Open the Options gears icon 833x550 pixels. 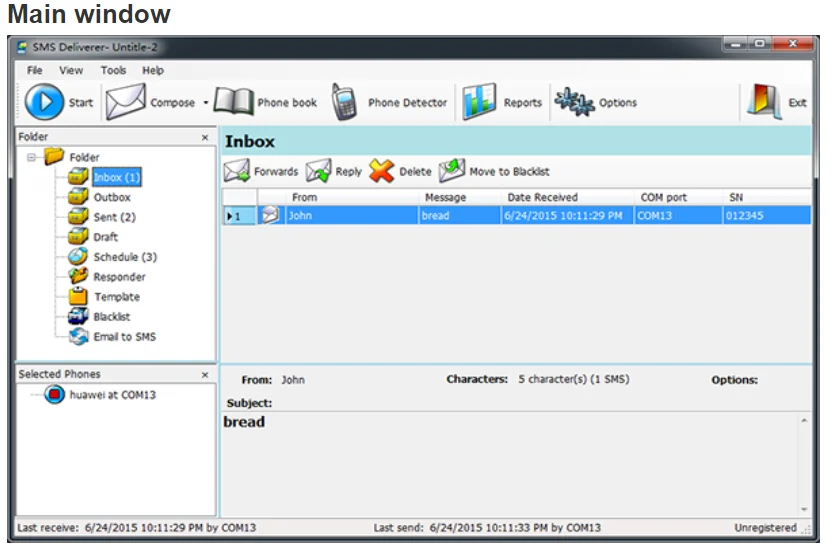click(574, 101)
